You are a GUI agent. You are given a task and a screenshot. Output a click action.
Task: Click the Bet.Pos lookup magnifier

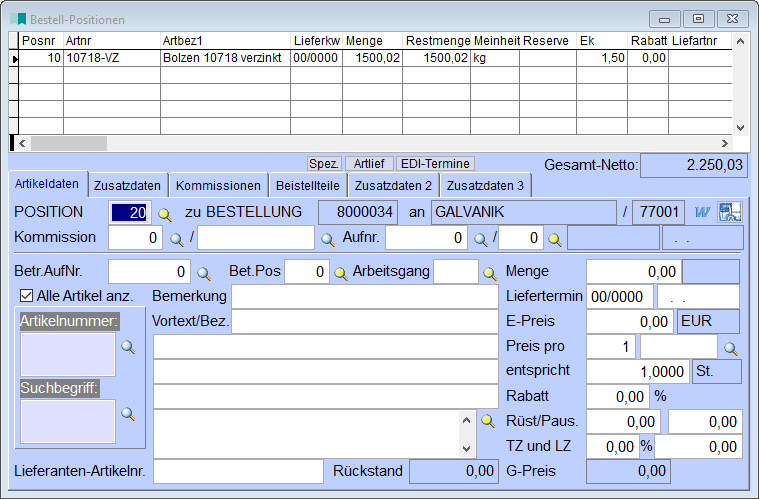pos(340,272)
